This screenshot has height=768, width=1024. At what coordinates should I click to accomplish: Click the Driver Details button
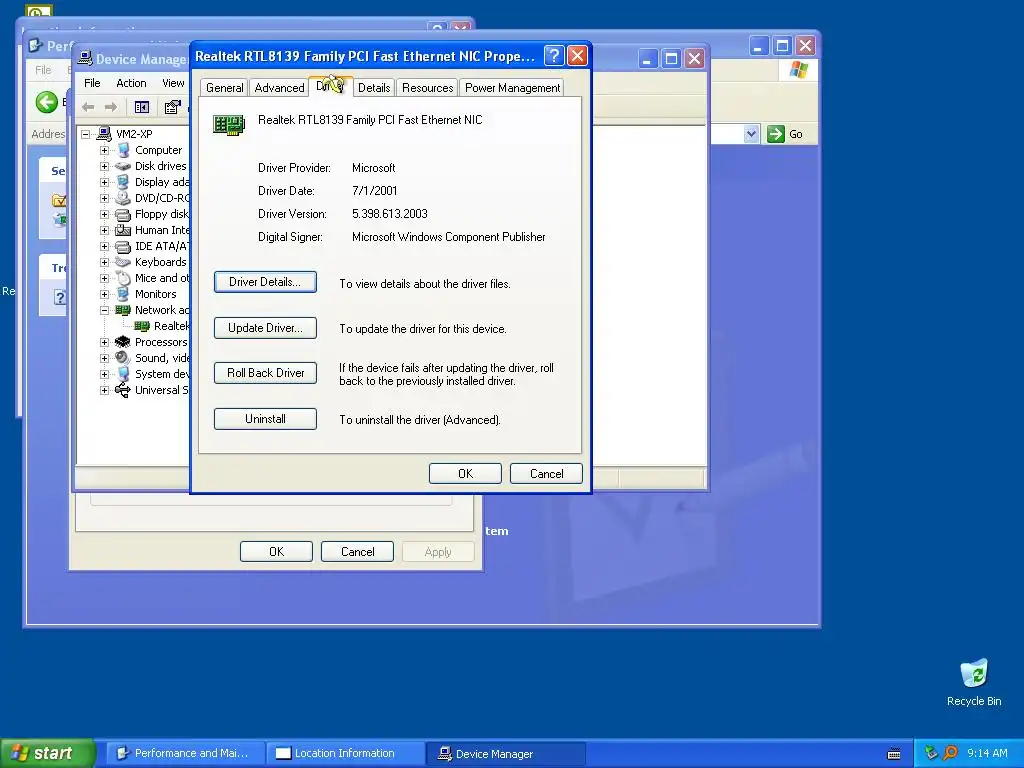coord(265,282)
